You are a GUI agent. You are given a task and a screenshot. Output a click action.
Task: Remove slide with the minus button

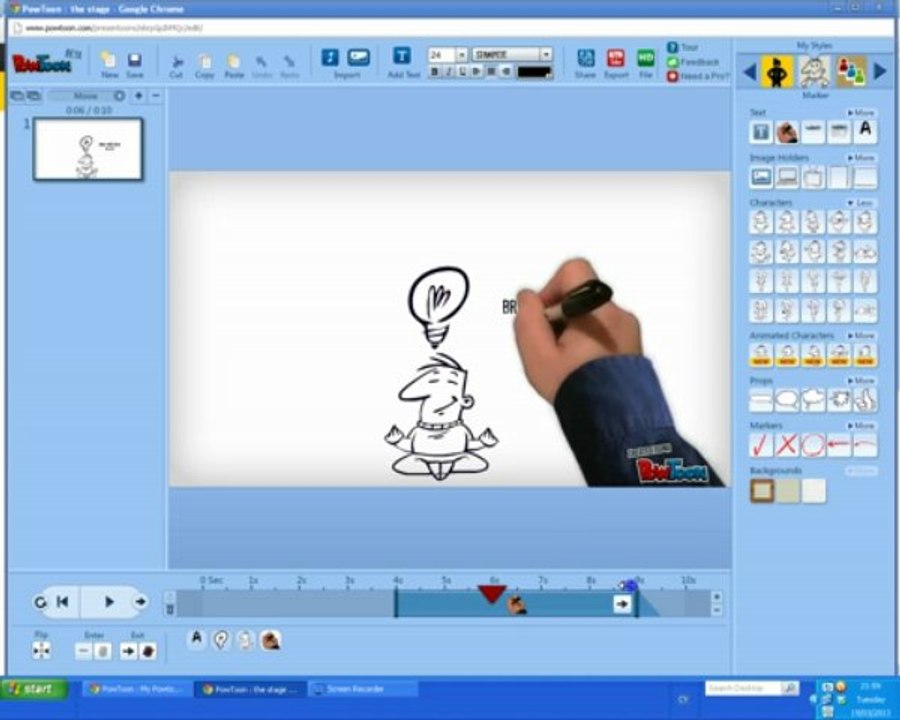point(156,96)
